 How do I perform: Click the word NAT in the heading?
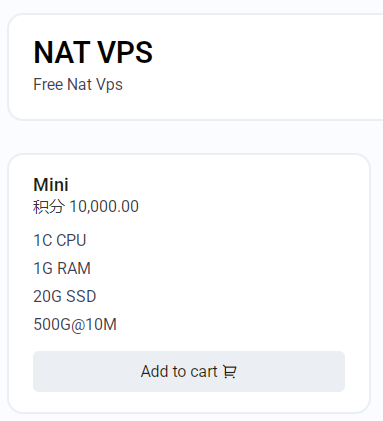pyautogui.click(x=62, y=52)
